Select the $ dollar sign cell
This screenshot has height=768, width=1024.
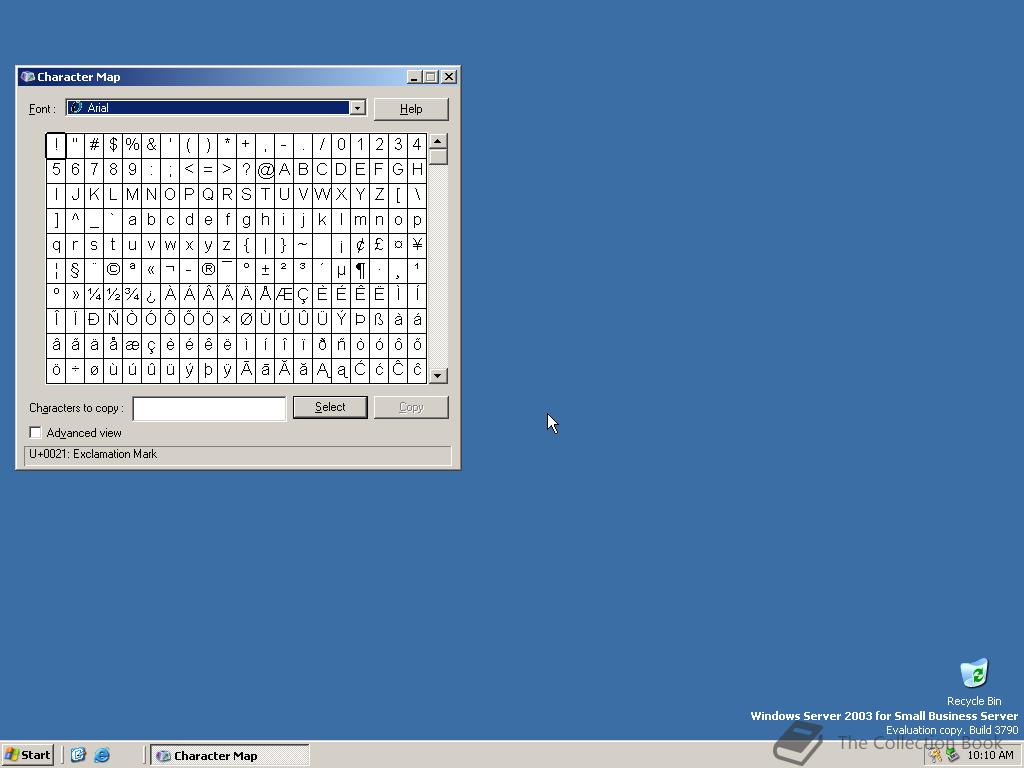point(113,145)
